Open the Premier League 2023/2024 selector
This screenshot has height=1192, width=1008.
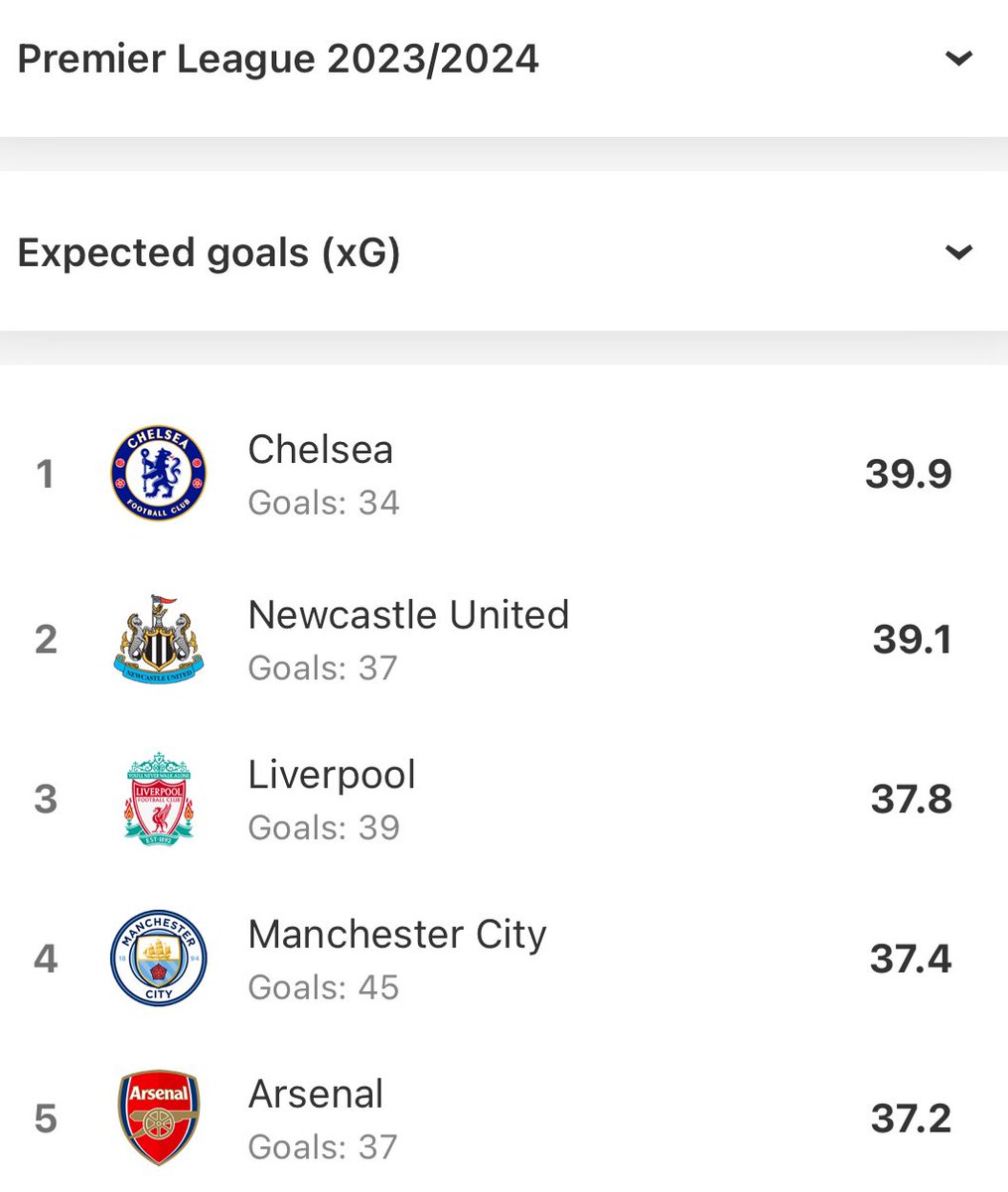[504, 60]
